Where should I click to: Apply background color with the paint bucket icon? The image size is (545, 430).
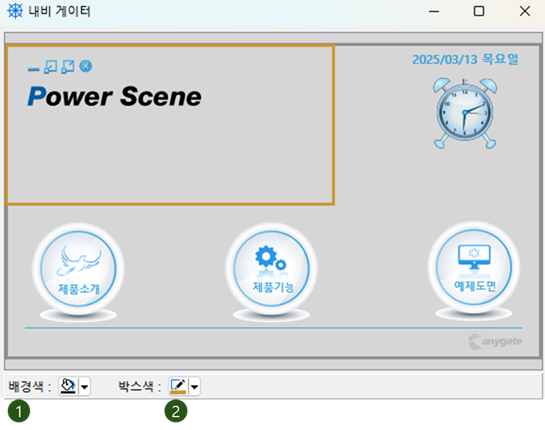click(x=68, y=386)
